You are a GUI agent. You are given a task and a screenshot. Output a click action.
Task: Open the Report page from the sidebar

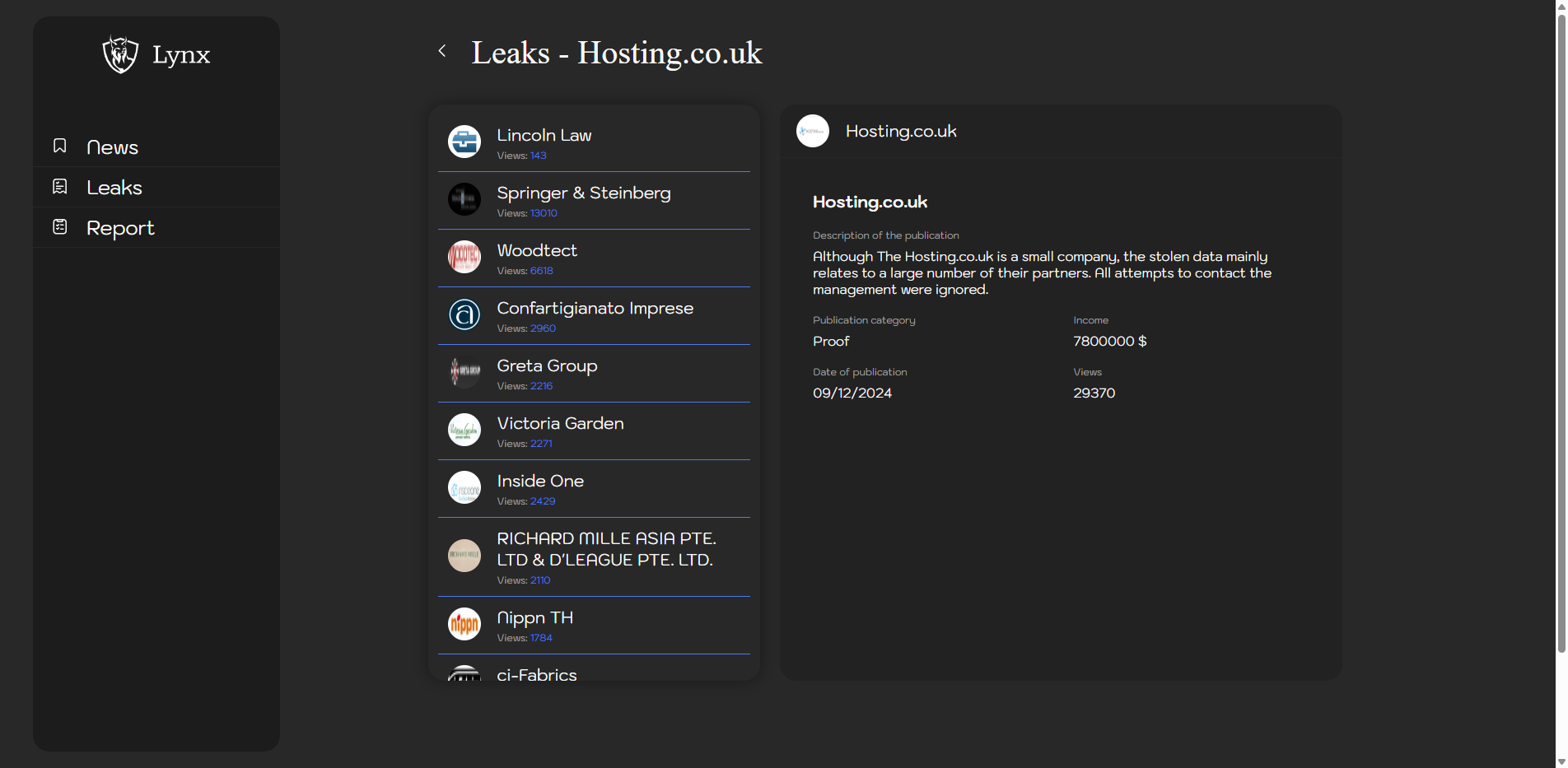[120, 228]
